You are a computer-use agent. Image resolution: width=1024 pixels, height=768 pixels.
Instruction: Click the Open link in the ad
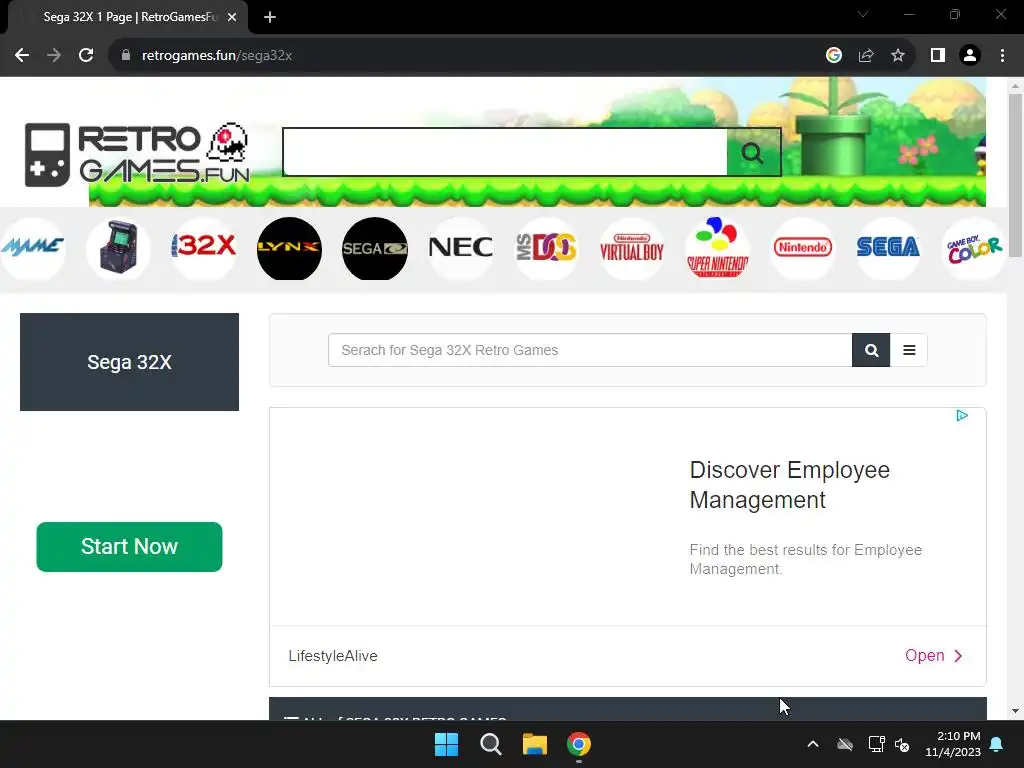[934, 656]
